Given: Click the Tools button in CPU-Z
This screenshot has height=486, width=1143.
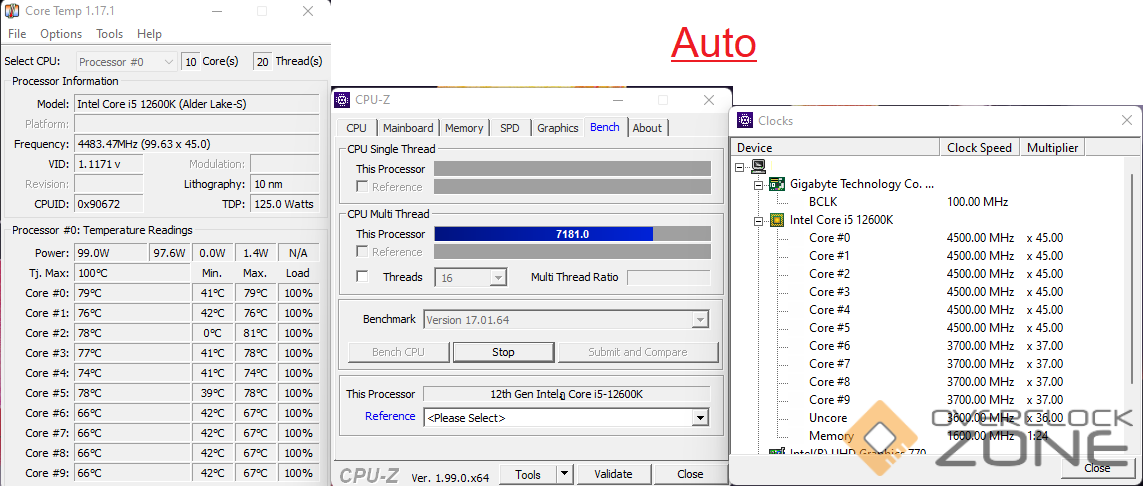Looking at the screenshot, I should 528,474.
